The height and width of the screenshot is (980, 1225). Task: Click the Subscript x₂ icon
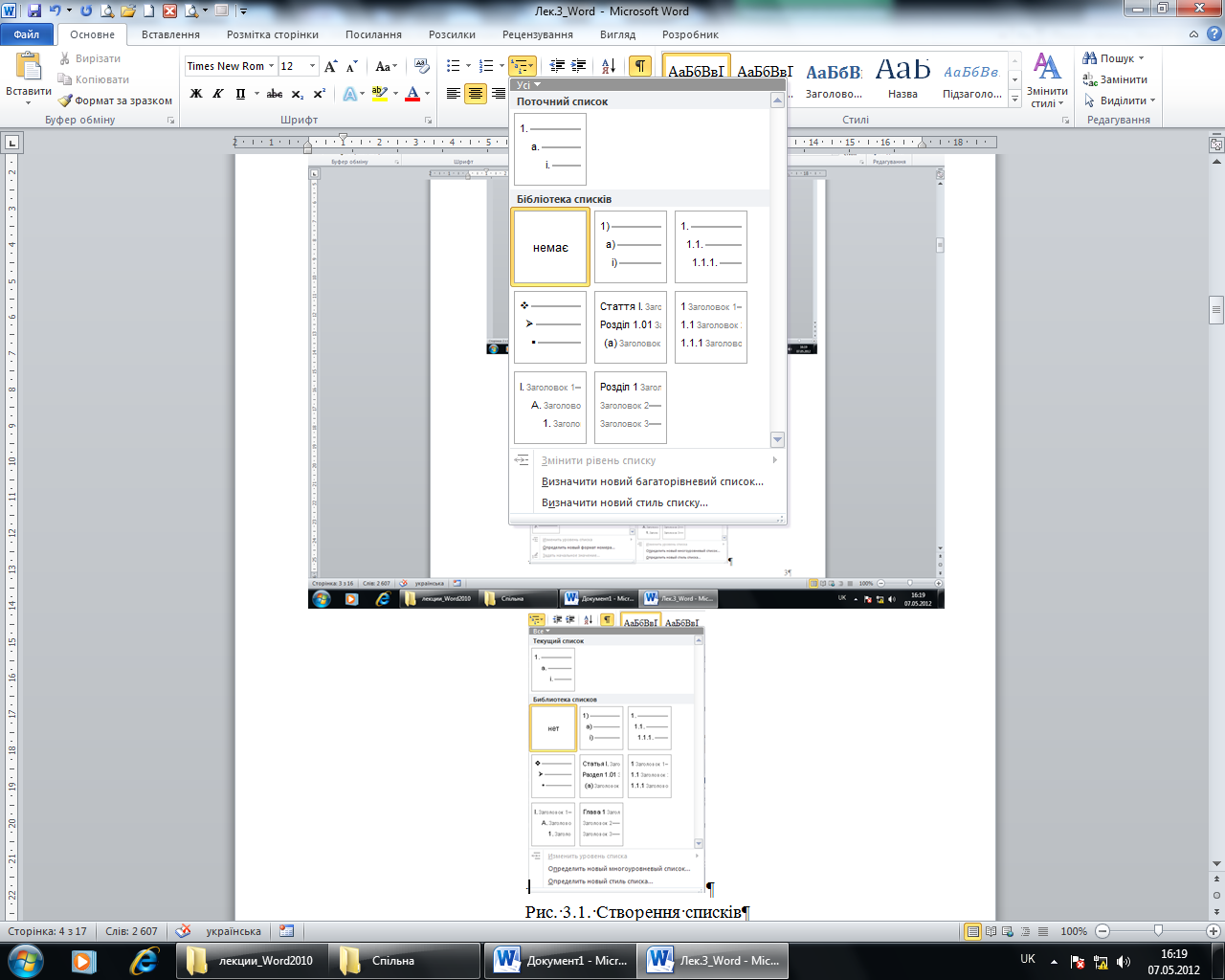pos(298,94)
